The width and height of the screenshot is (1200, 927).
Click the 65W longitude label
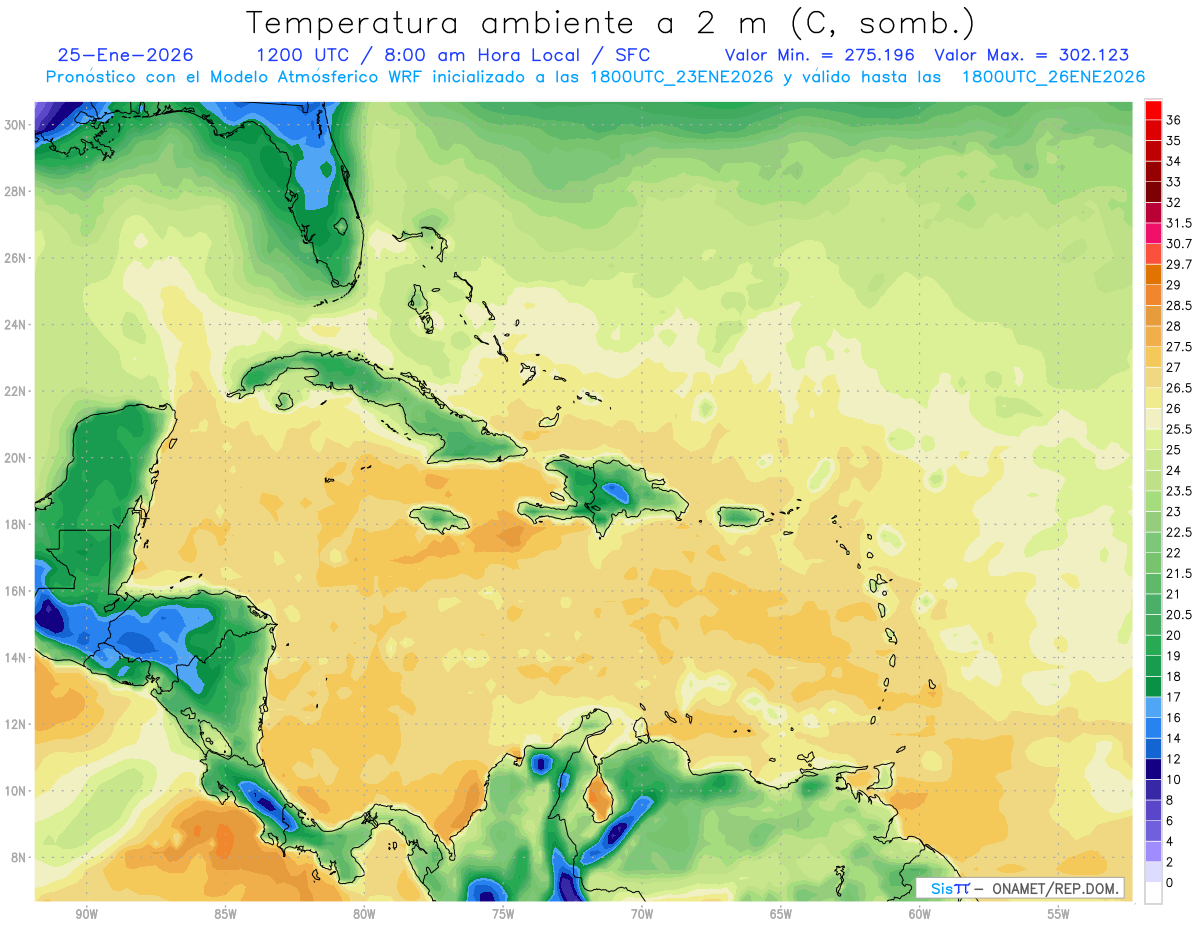click(x=781, y=914)
